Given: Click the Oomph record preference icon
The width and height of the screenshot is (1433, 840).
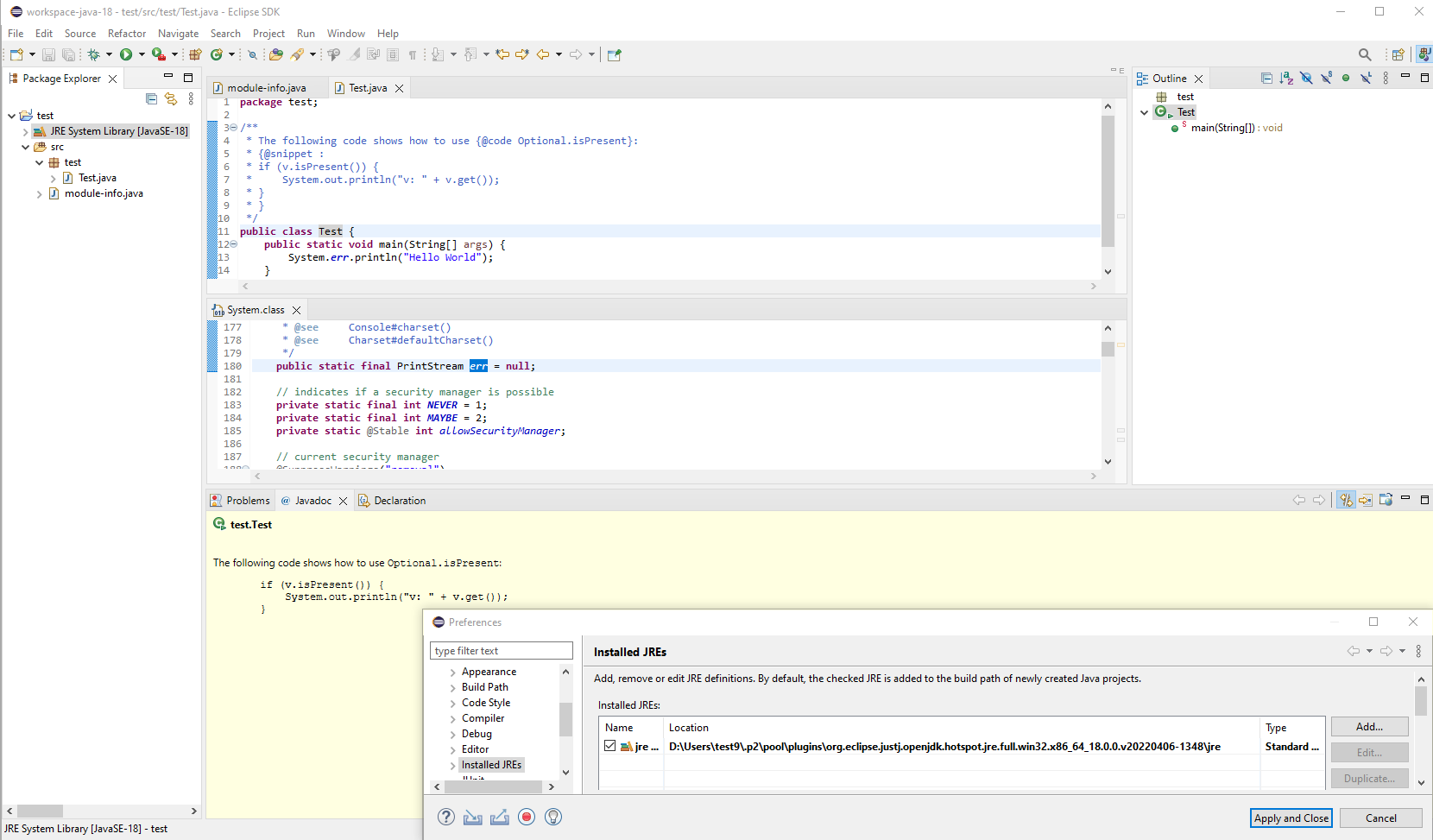Looking at the screenshot, I should 527,817.
